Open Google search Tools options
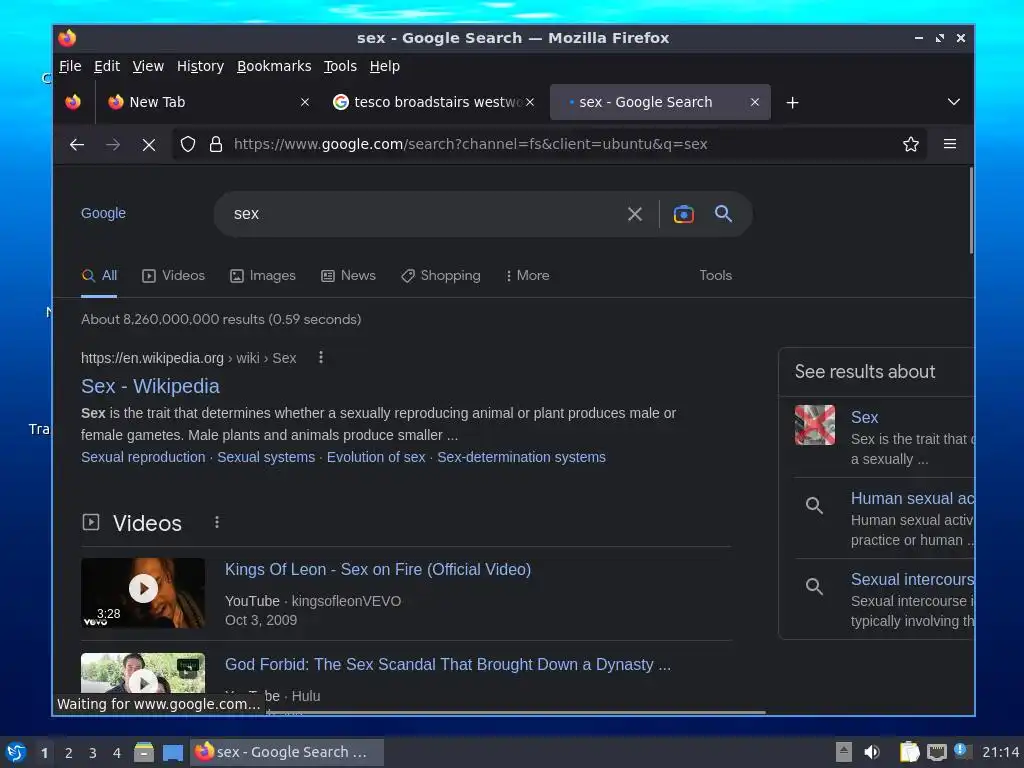 tap(715, 276)
